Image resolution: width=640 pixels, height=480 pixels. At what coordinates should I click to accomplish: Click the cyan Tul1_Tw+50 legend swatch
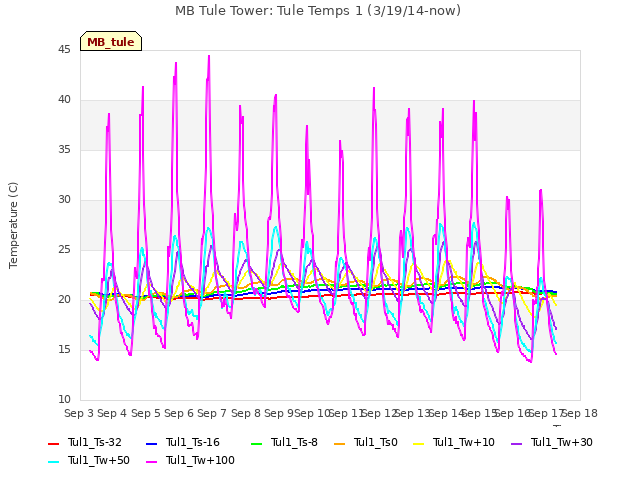tap(53, 462)
